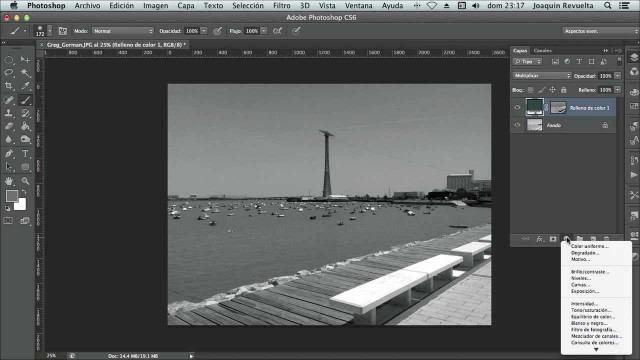Change the screen mode
The width and height of the screenshot is (640, 360).
tap(25, 221)
